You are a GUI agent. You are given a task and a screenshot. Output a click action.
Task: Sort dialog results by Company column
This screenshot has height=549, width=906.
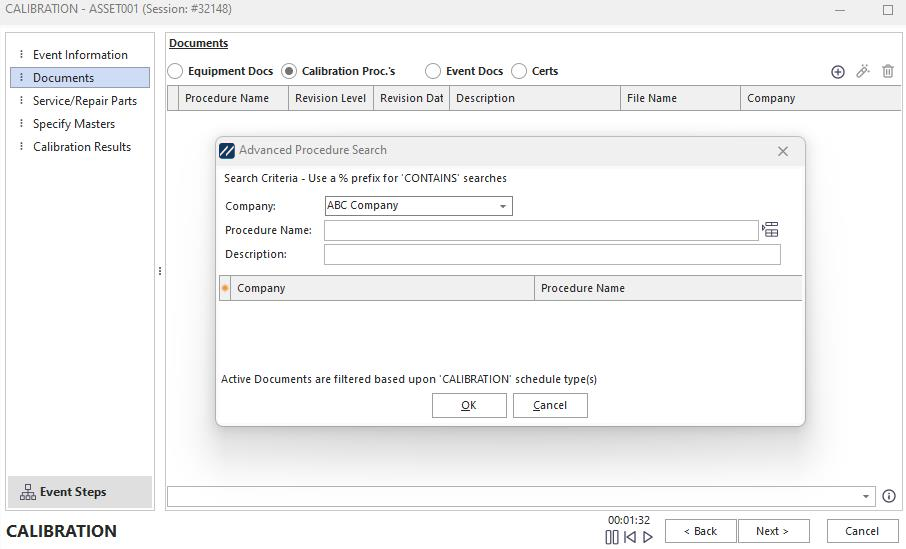click(383, 288)
